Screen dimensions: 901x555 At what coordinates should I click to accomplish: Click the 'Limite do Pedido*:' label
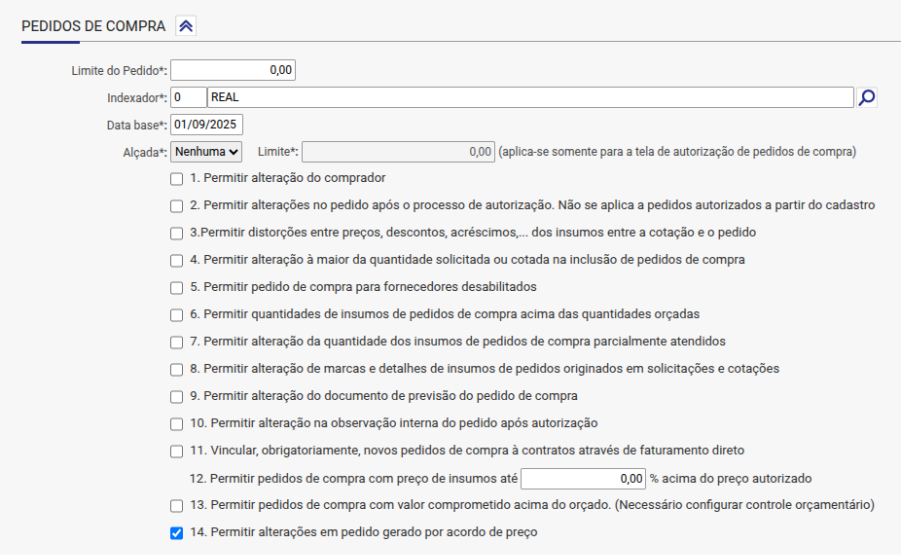coord(119,71)
